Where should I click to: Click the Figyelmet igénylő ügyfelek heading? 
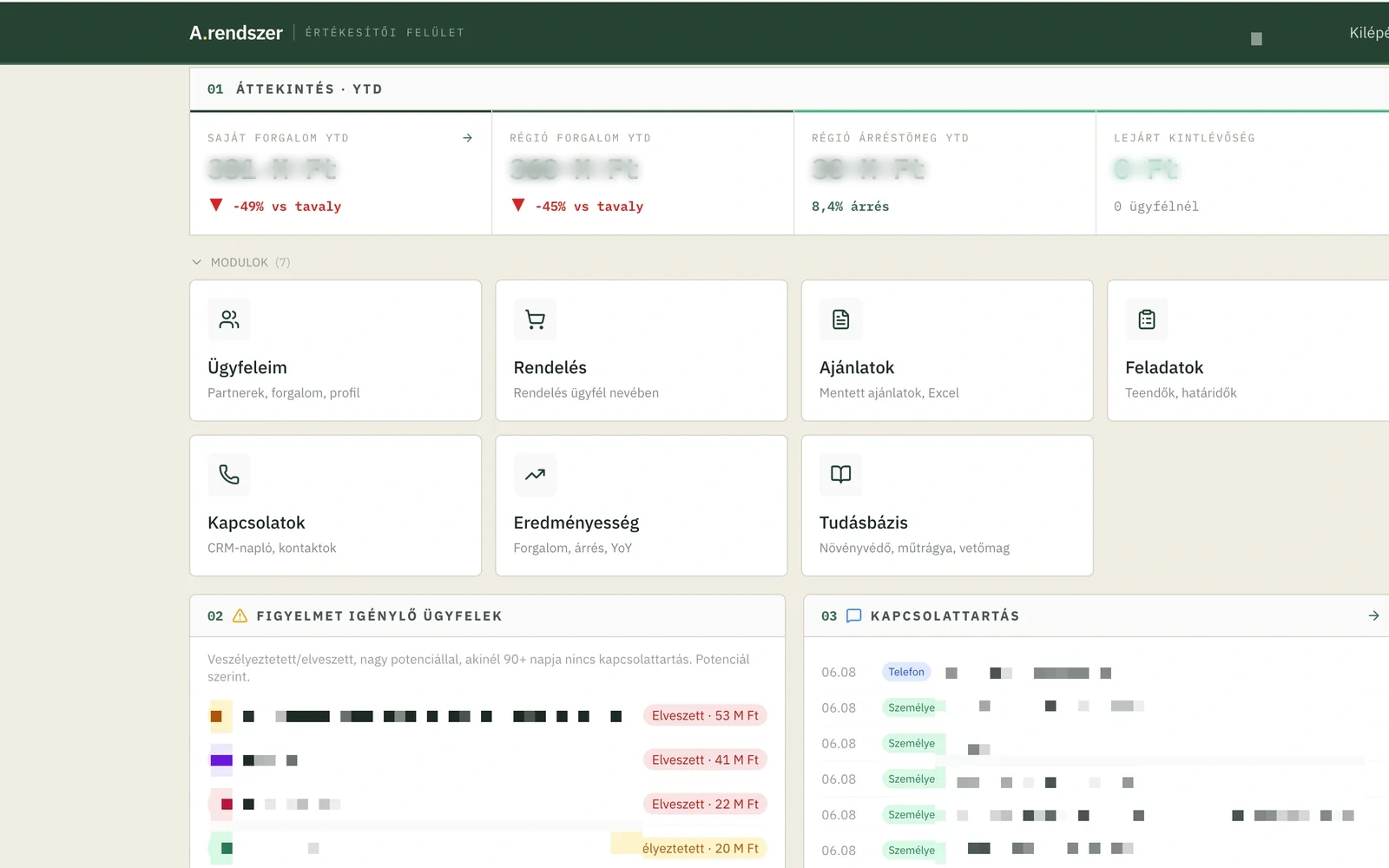pyautogui.click(x=379, y=615)
